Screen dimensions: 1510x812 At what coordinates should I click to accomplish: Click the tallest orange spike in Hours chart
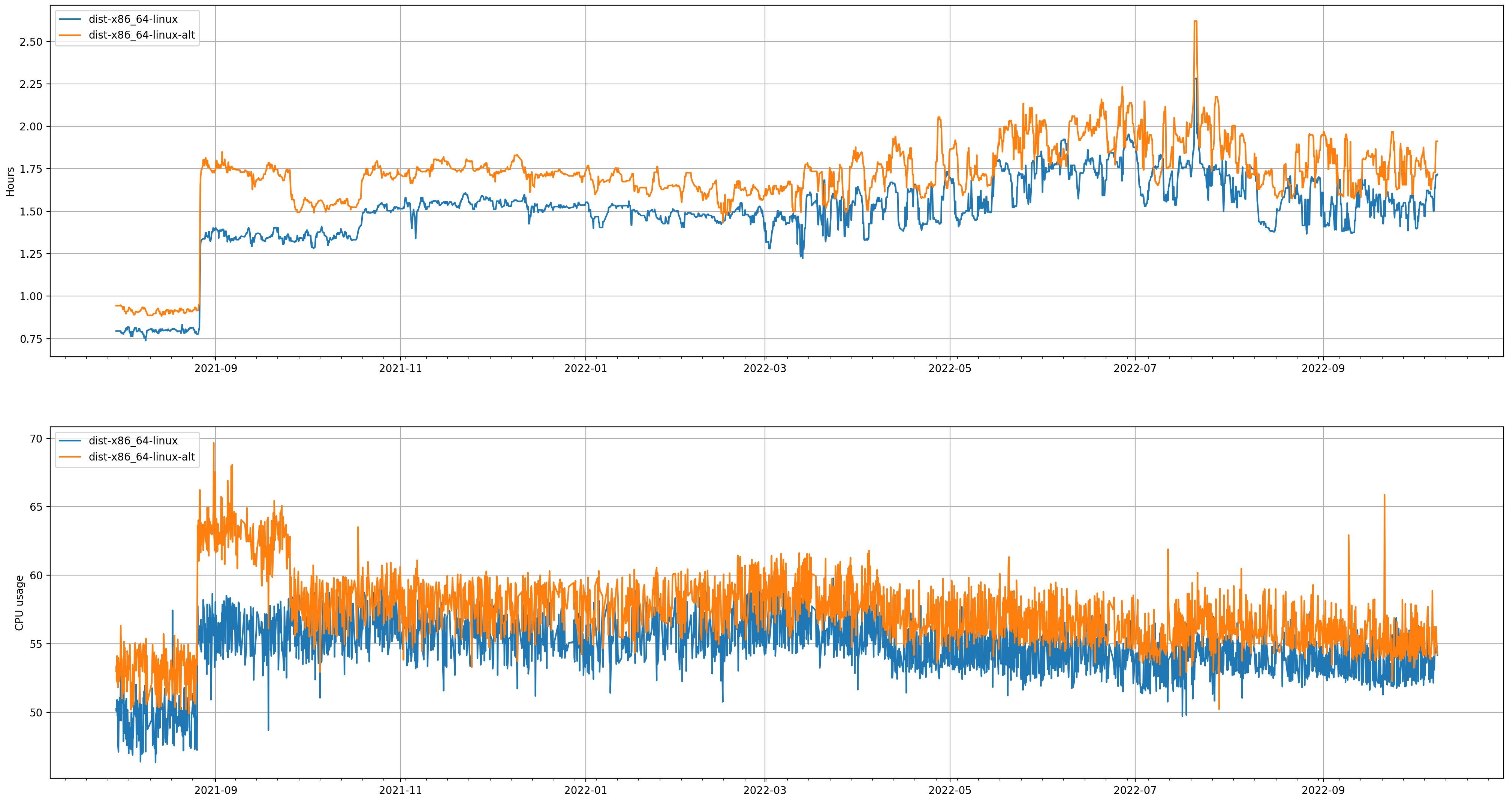(1195, 22)
